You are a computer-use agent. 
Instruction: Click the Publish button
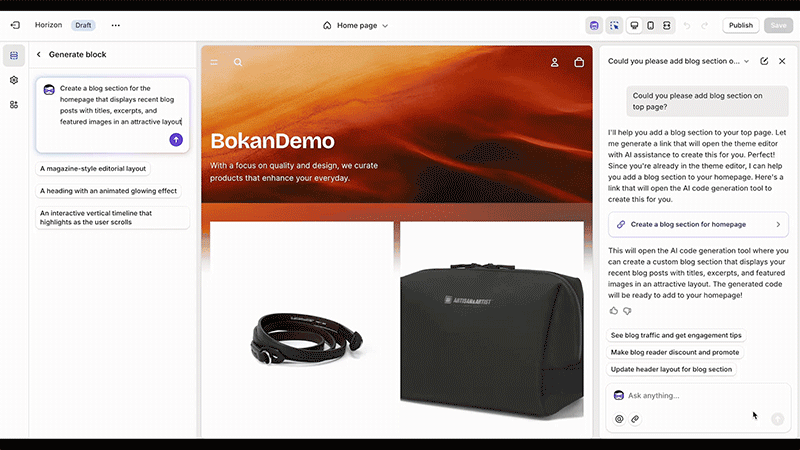point(741,25)
